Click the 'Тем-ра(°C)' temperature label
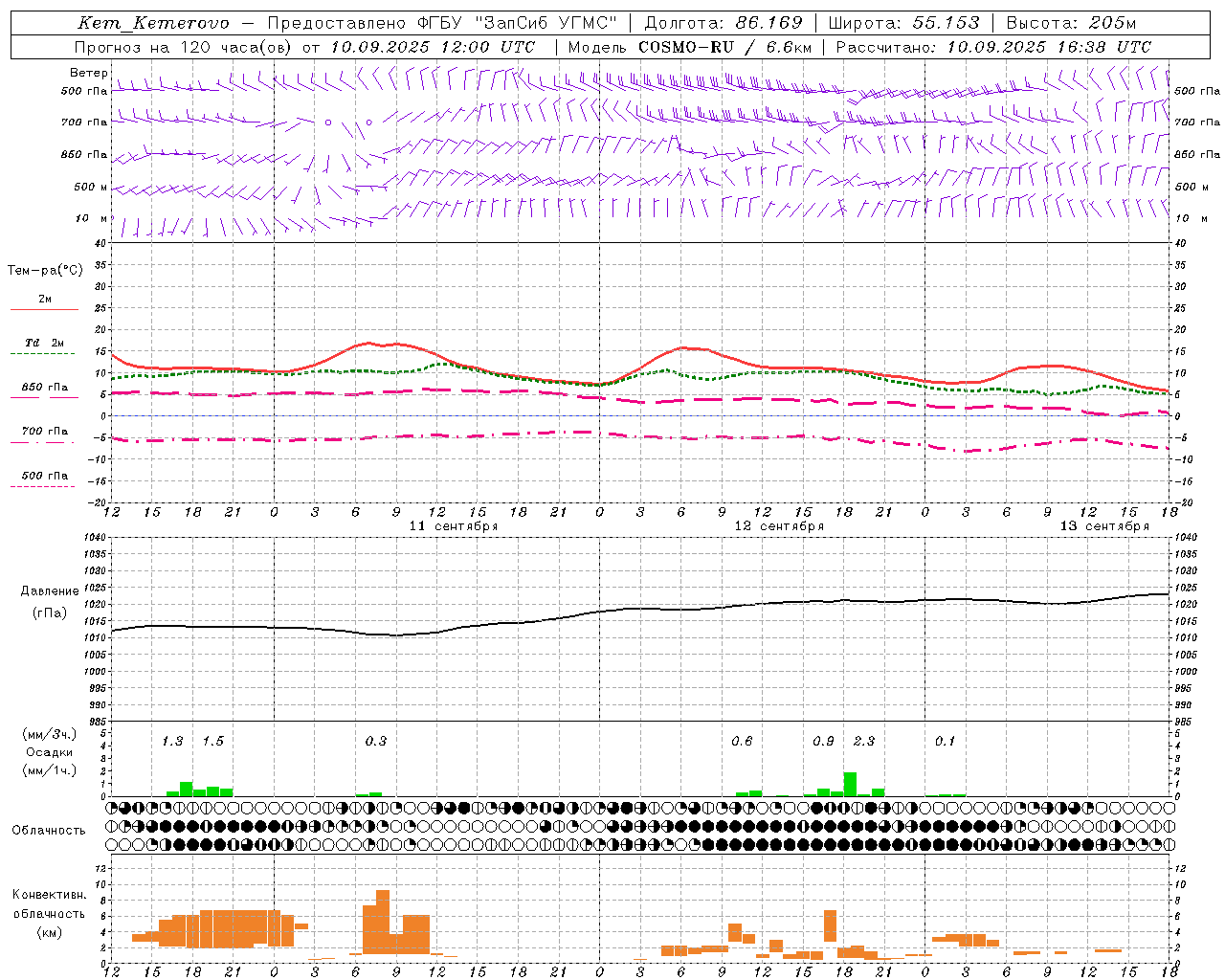This screenshot has width=1225, height=980. tap(45, 271)
